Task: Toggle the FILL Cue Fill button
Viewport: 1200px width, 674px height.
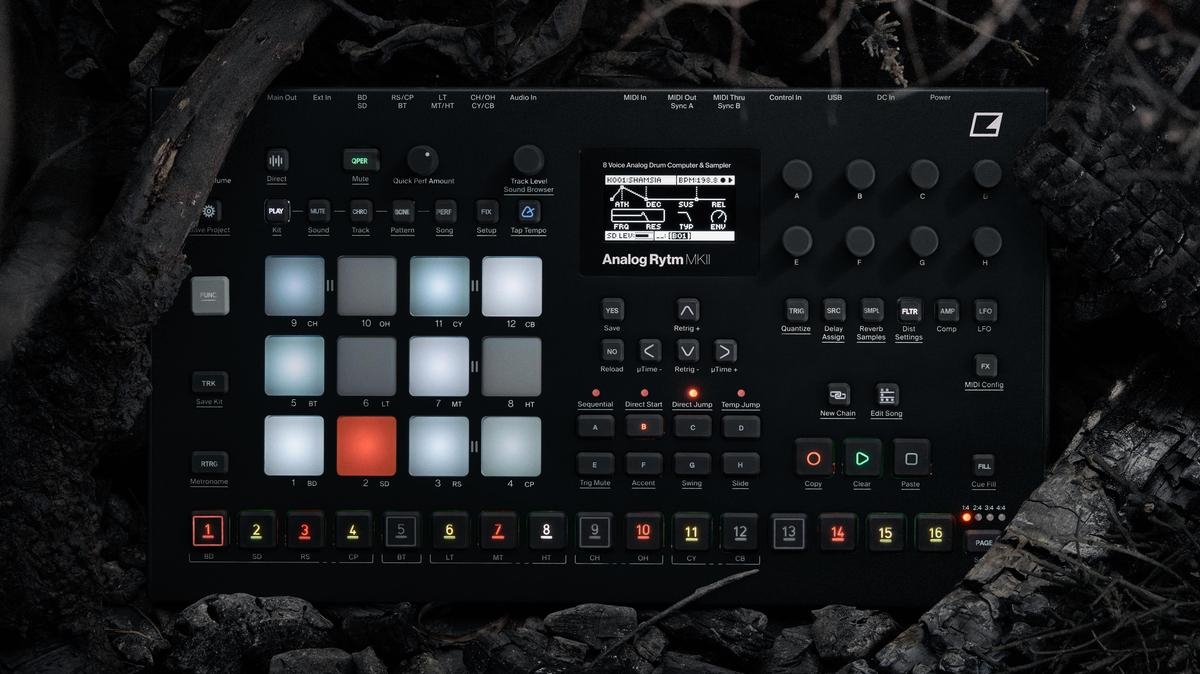Action: [984, 466]
